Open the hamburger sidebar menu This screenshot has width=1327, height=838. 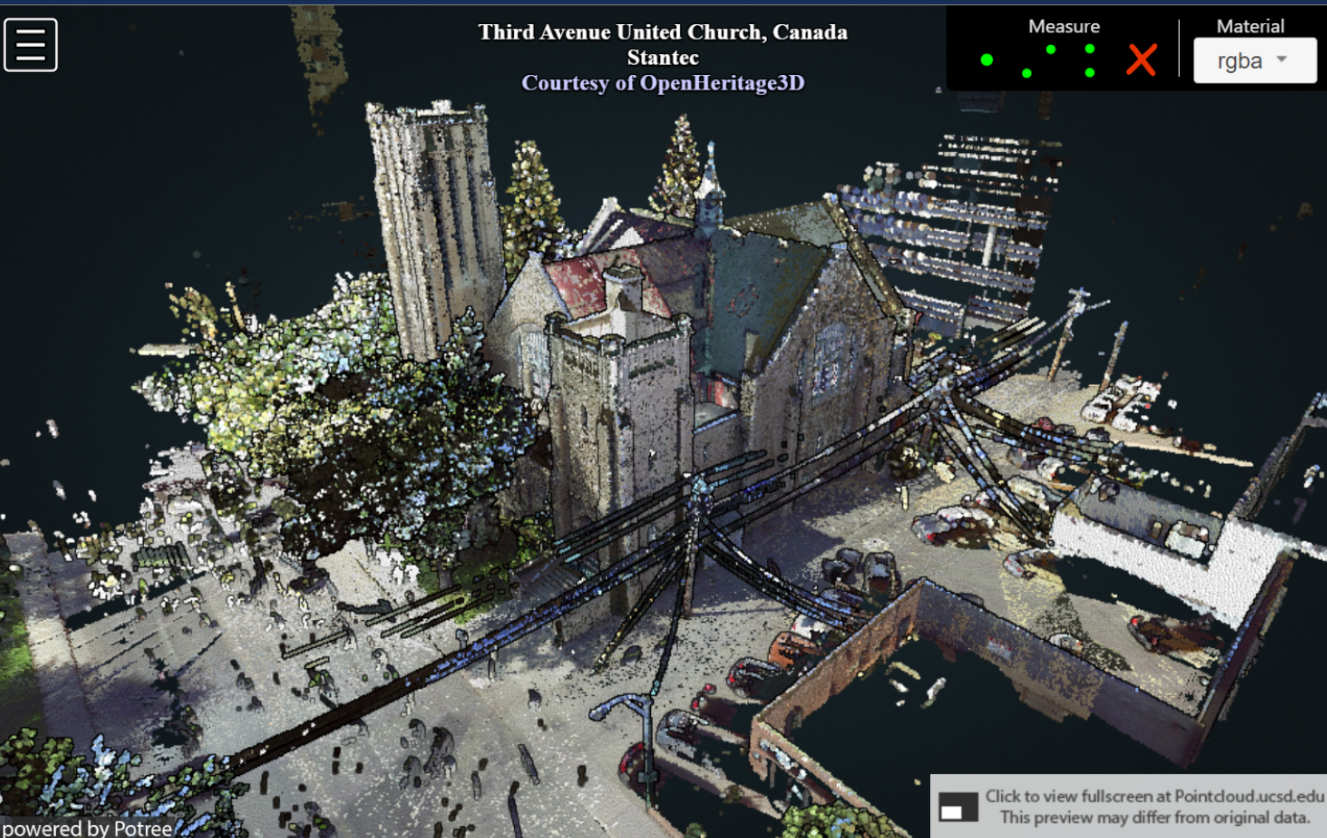[x=30, y=45]
